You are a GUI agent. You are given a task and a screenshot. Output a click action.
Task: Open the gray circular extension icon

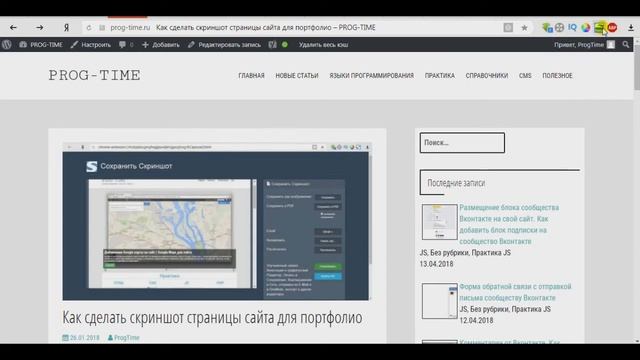[x=560, y=28]
